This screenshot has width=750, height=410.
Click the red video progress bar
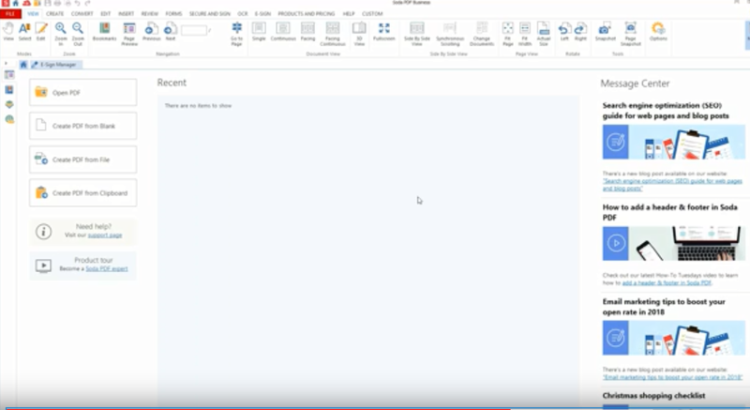pos(258,409)
